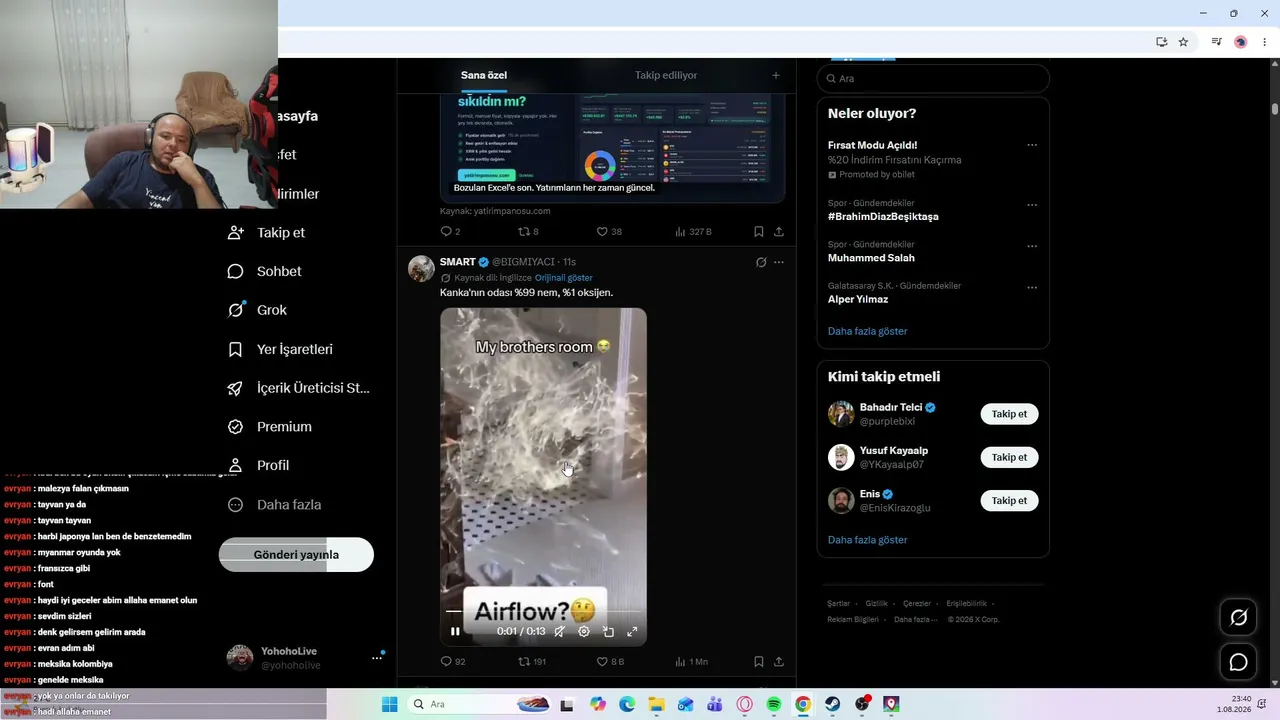
Task: Open Grok from the left sidebar
Action: pos(257,310)
